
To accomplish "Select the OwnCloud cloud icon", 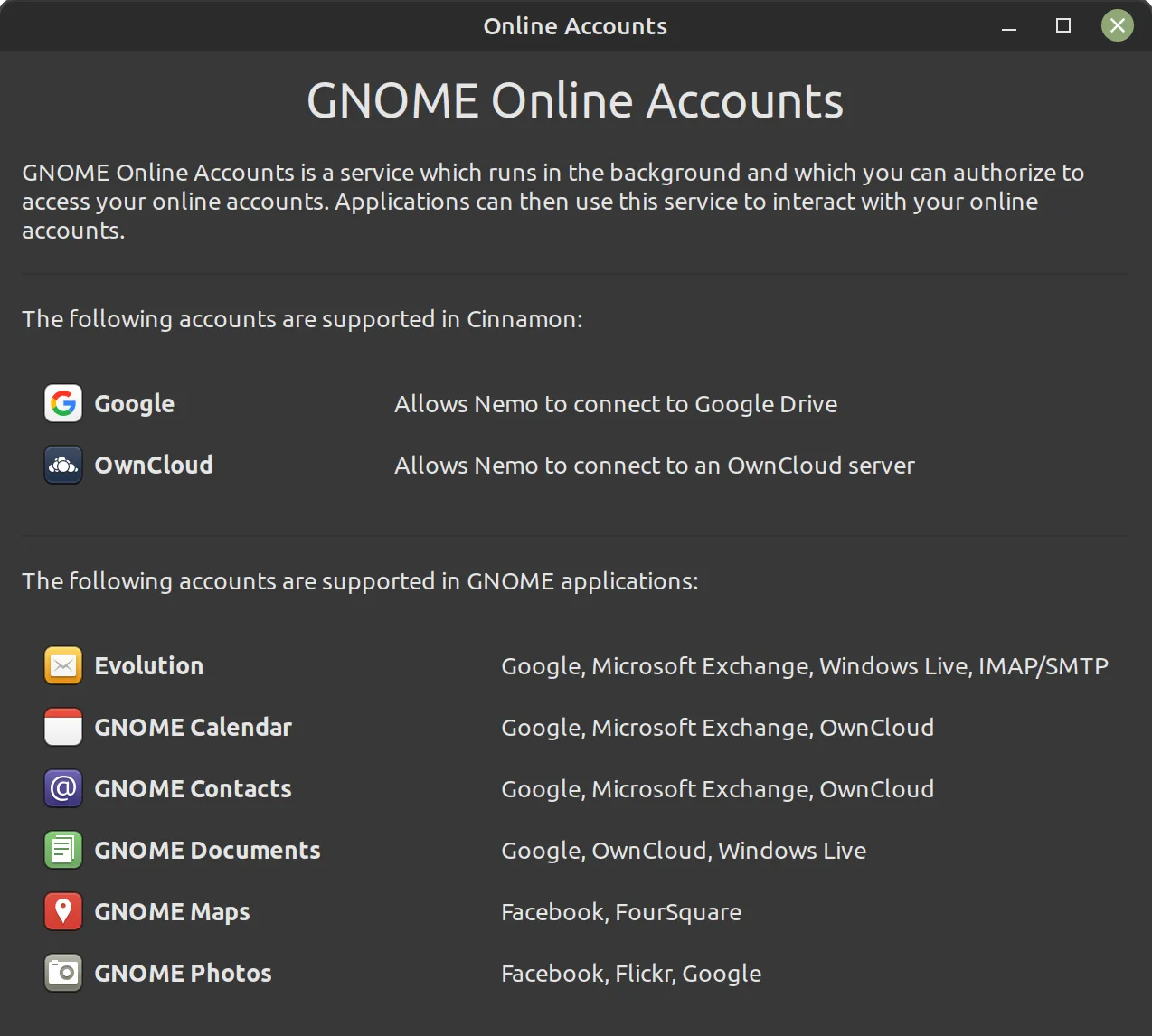I will 62,465.
